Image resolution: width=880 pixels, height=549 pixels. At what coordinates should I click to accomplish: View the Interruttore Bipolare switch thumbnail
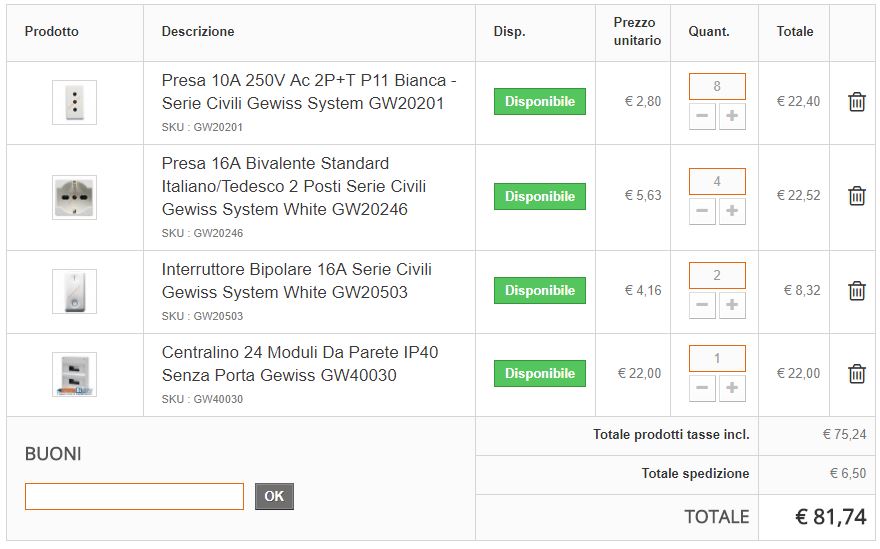coord(74,291)
